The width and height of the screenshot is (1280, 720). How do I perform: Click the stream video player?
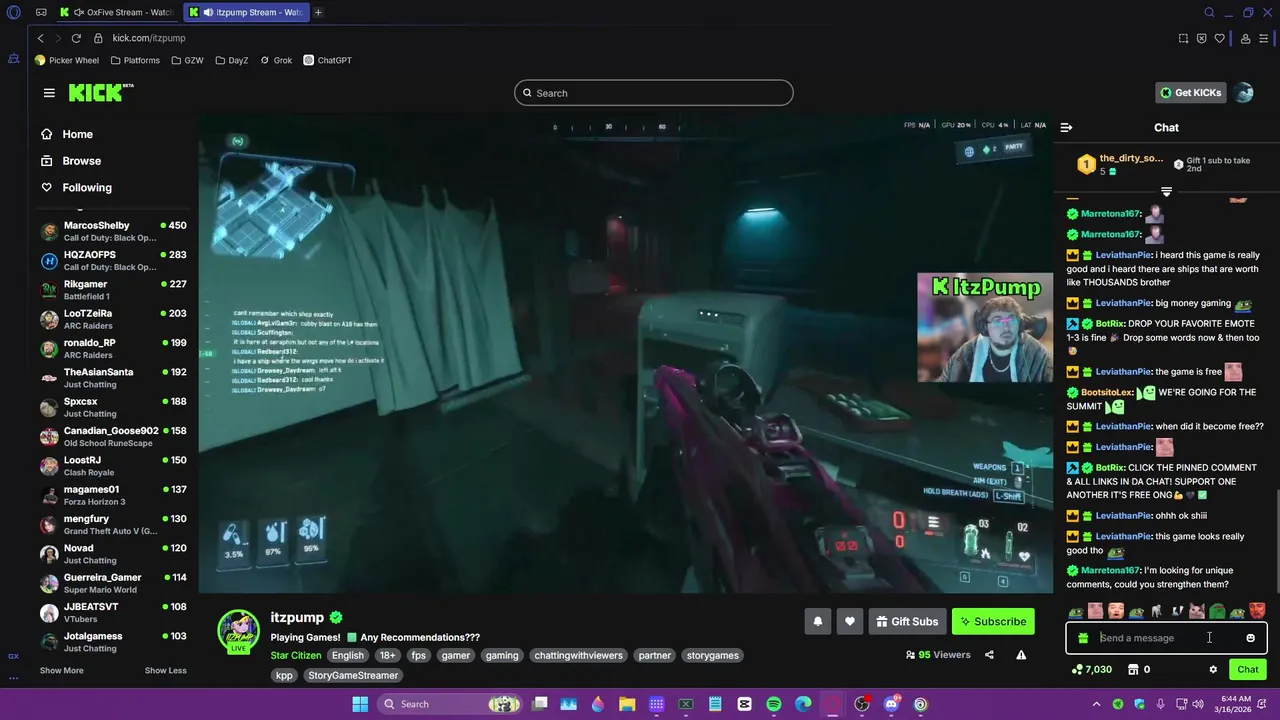(625, 355)
